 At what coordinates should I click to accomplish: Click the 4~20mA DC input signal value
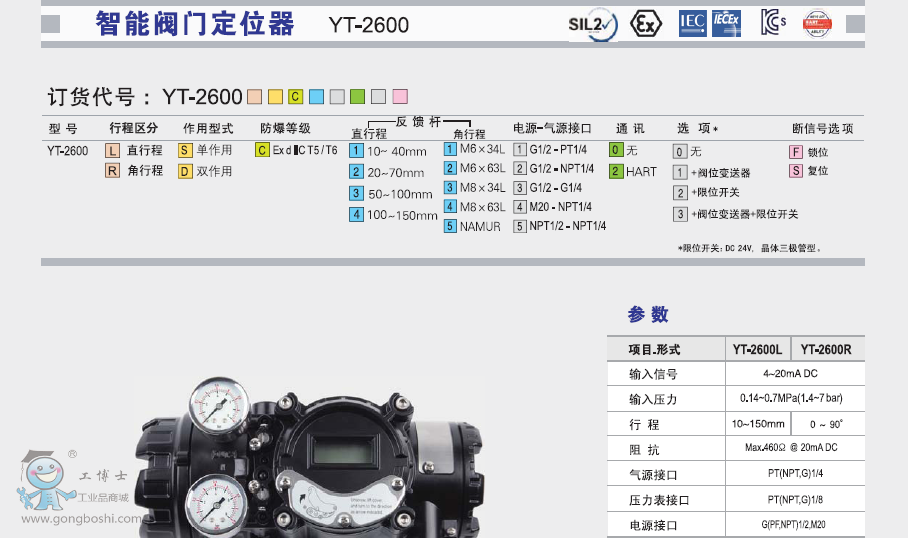point(790,374)
